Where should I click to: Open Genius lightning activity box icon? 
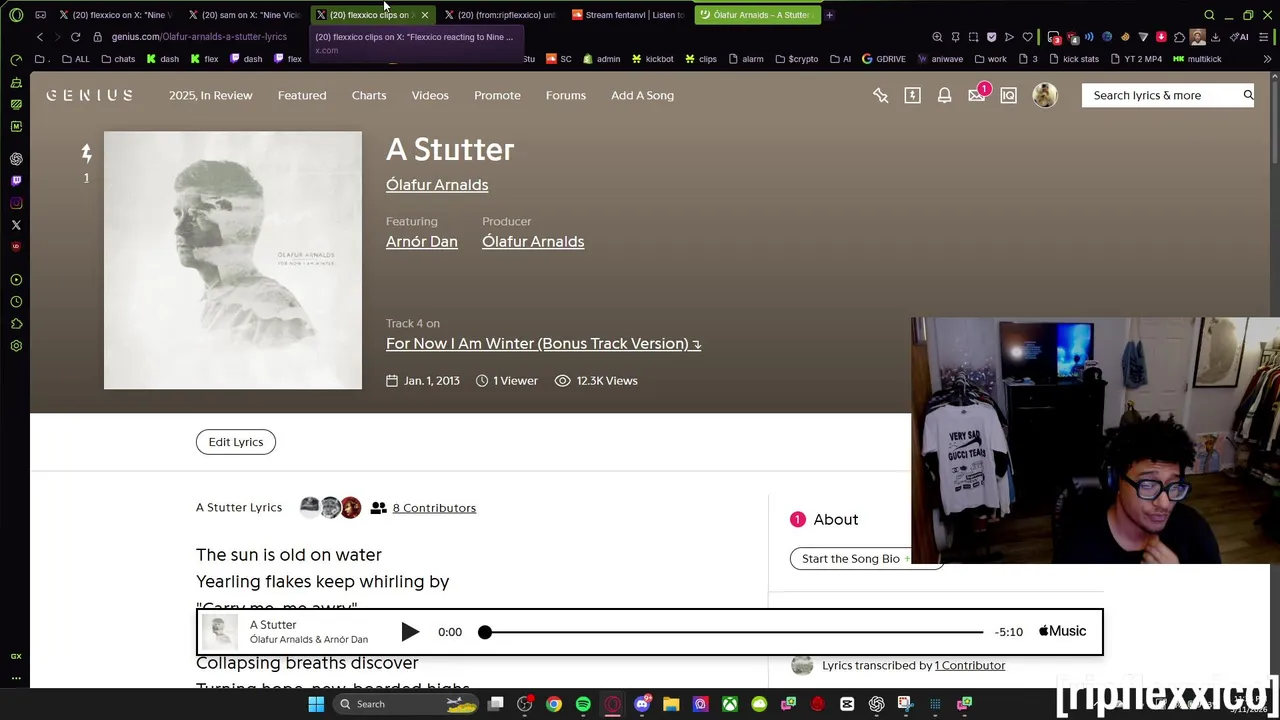tap(912, 95)
